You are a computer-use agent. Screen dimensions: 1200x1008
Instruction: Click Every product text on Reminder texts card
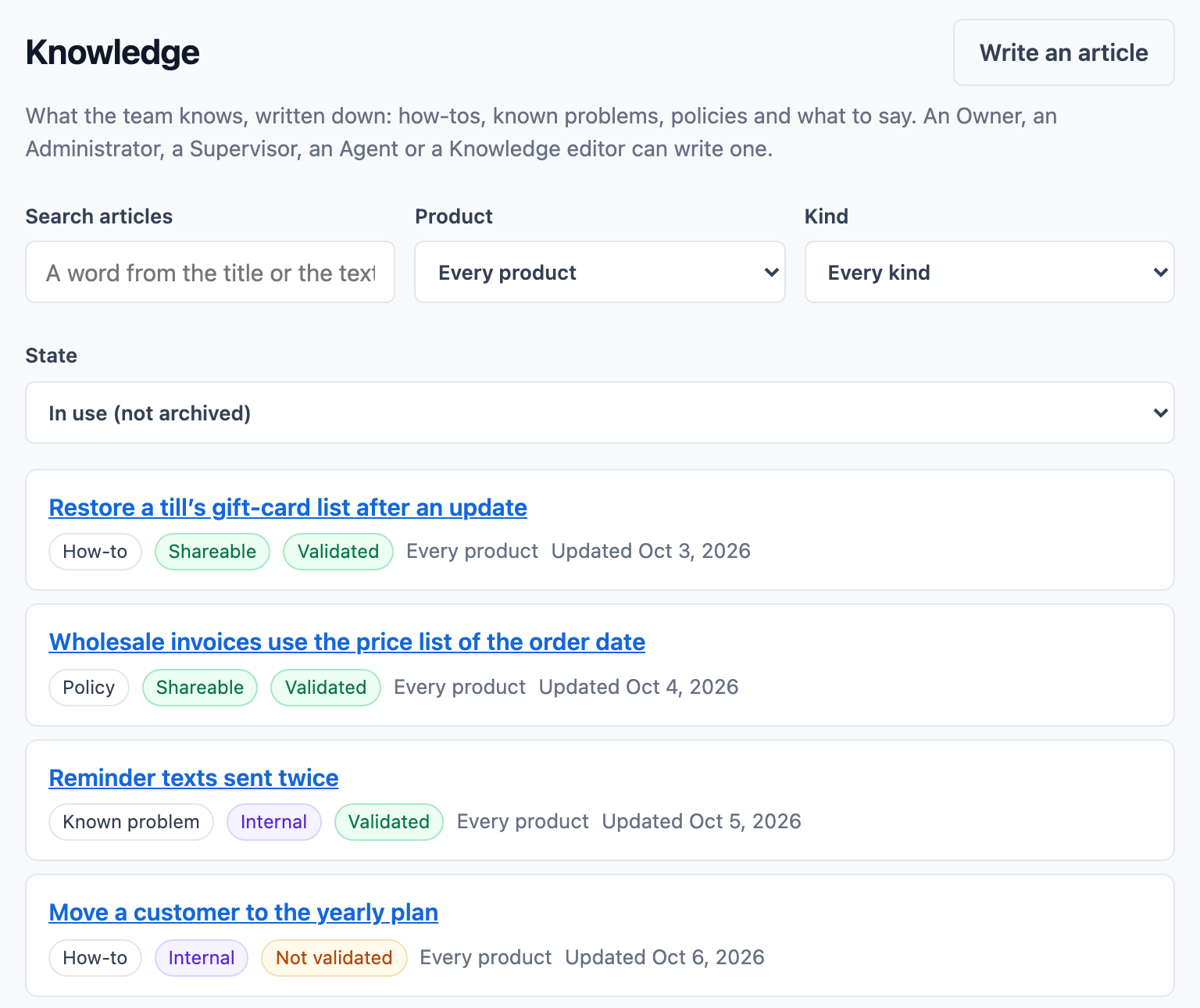523,822
